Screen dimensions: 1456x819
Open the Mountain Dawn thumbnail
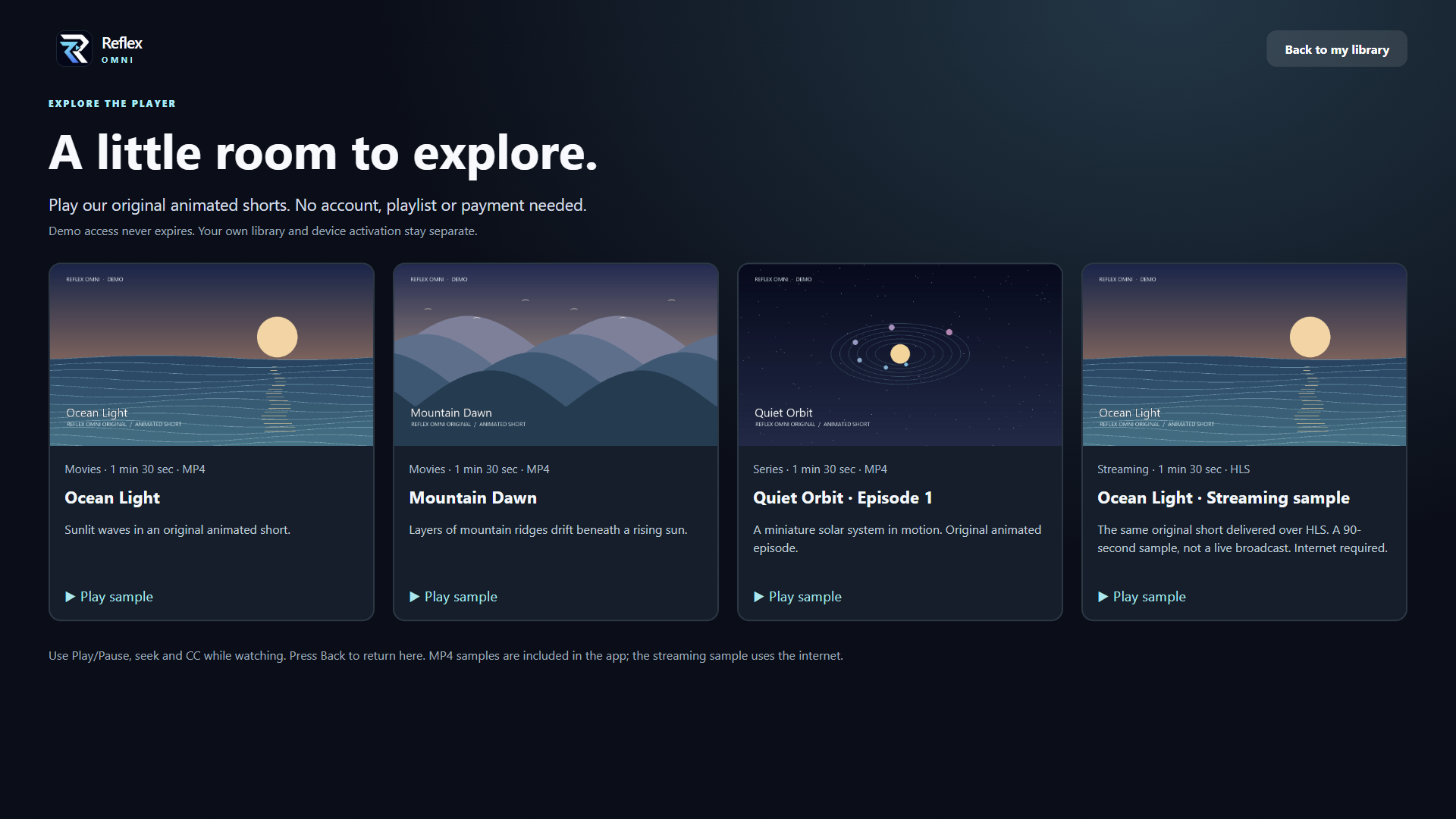pyautogui.click(x=556, y=355)
